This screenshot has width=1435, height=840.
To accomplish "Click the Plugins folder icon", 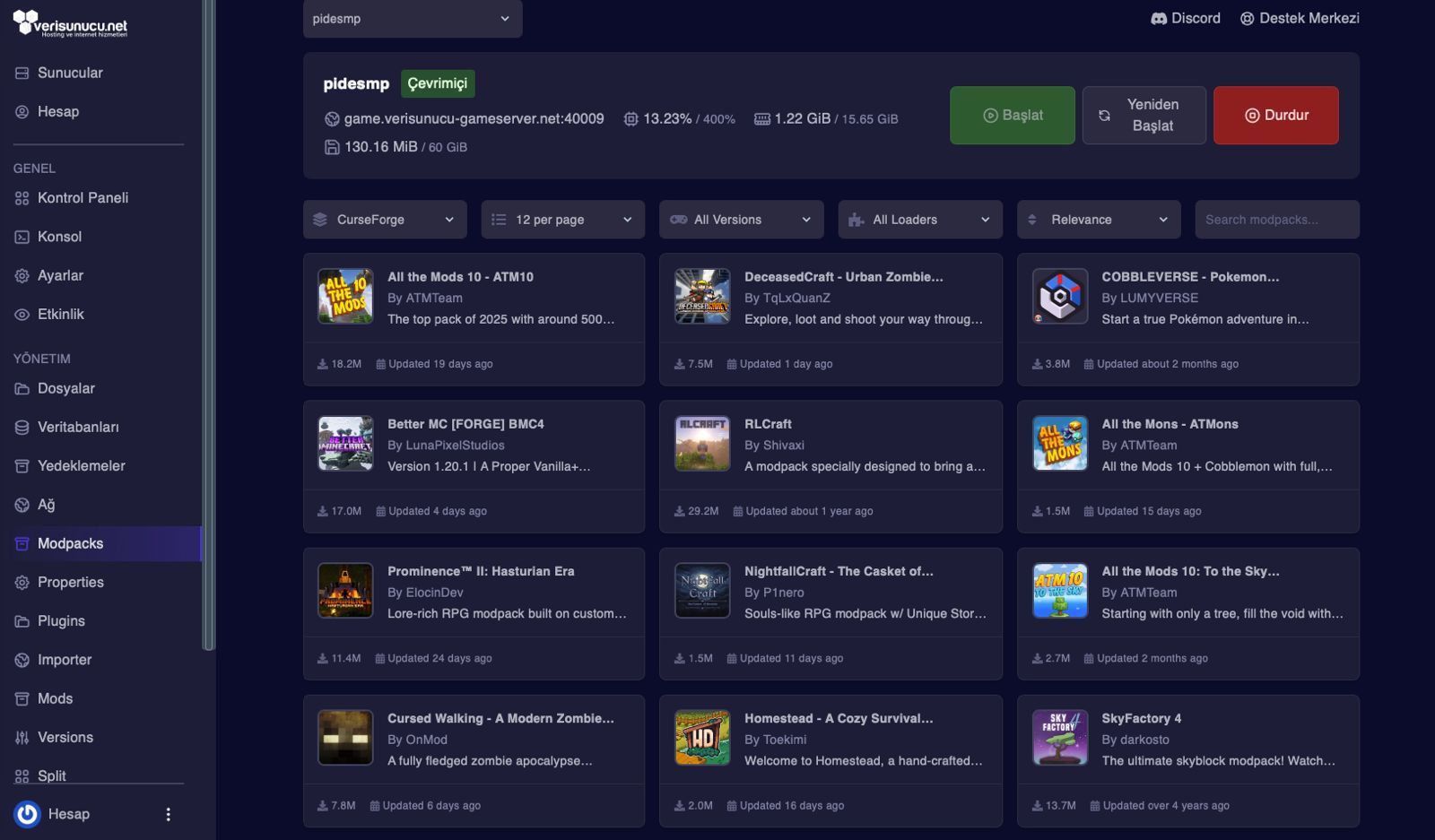I will [22, 621].
